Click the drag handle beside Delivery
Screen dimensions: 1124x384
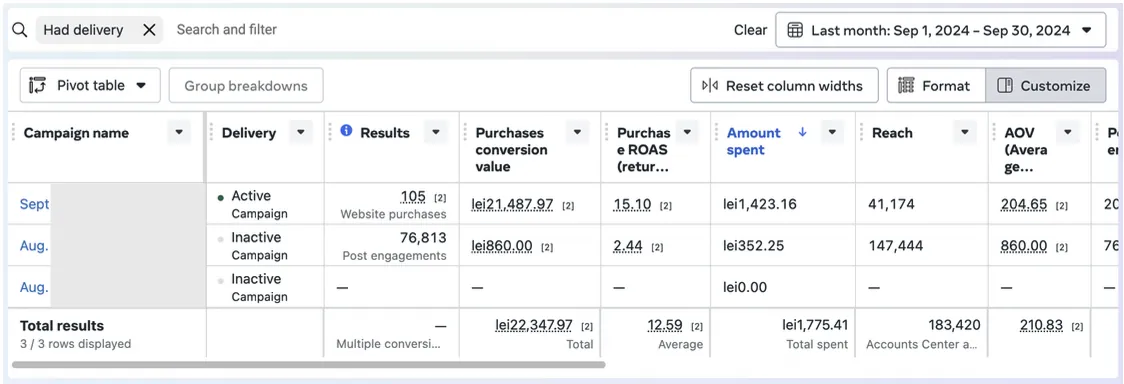click(212, 133)
